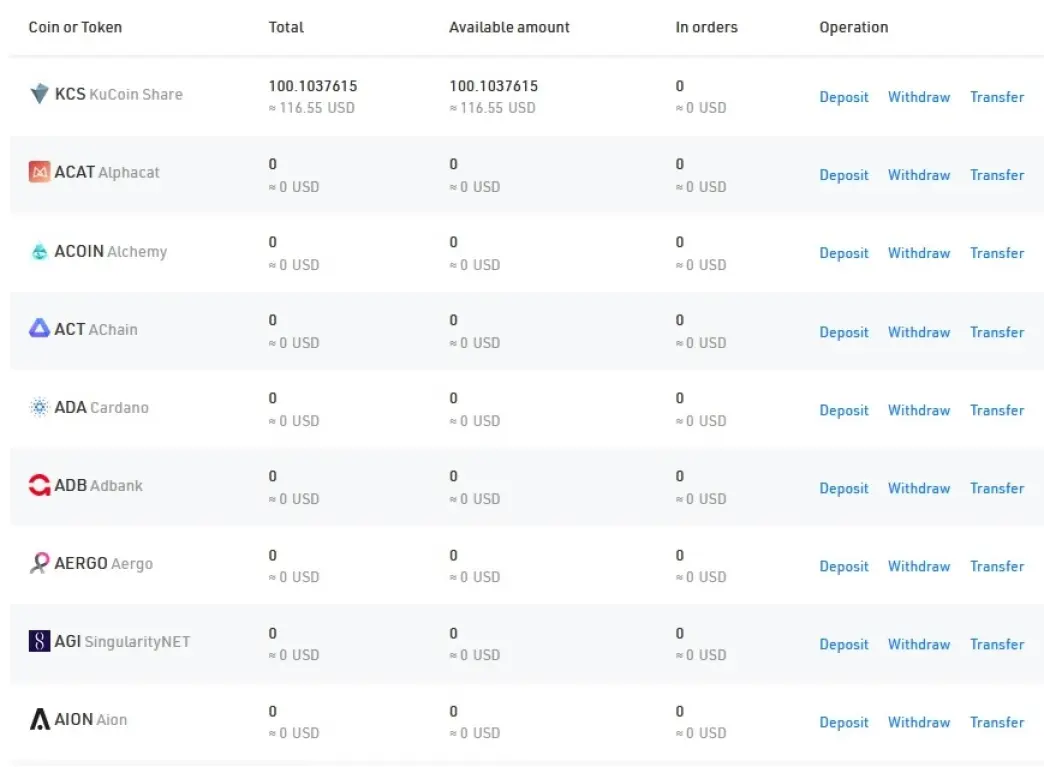
Task: Click the KCS KuCoin Share coin icon
Action: pyautogui.click(x=39, y=94)
